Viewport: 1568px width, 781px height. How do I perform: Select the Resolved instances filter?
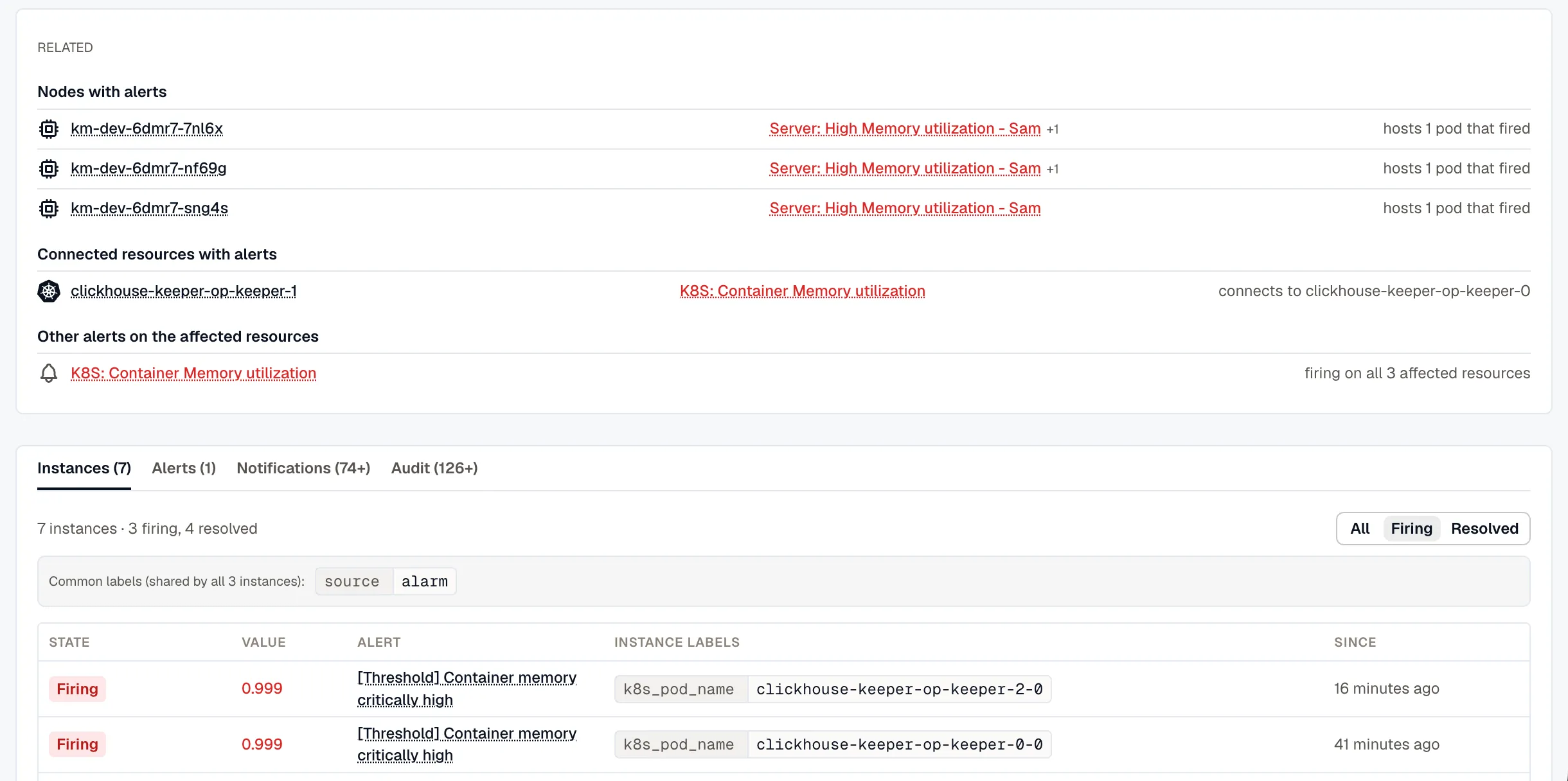[1484, 529]
